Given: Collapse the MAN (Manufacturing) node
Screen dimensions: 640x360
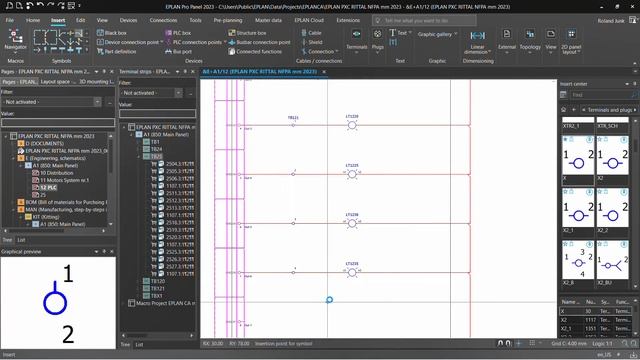Looking at the screenshot, I should [x=13, y=210].
